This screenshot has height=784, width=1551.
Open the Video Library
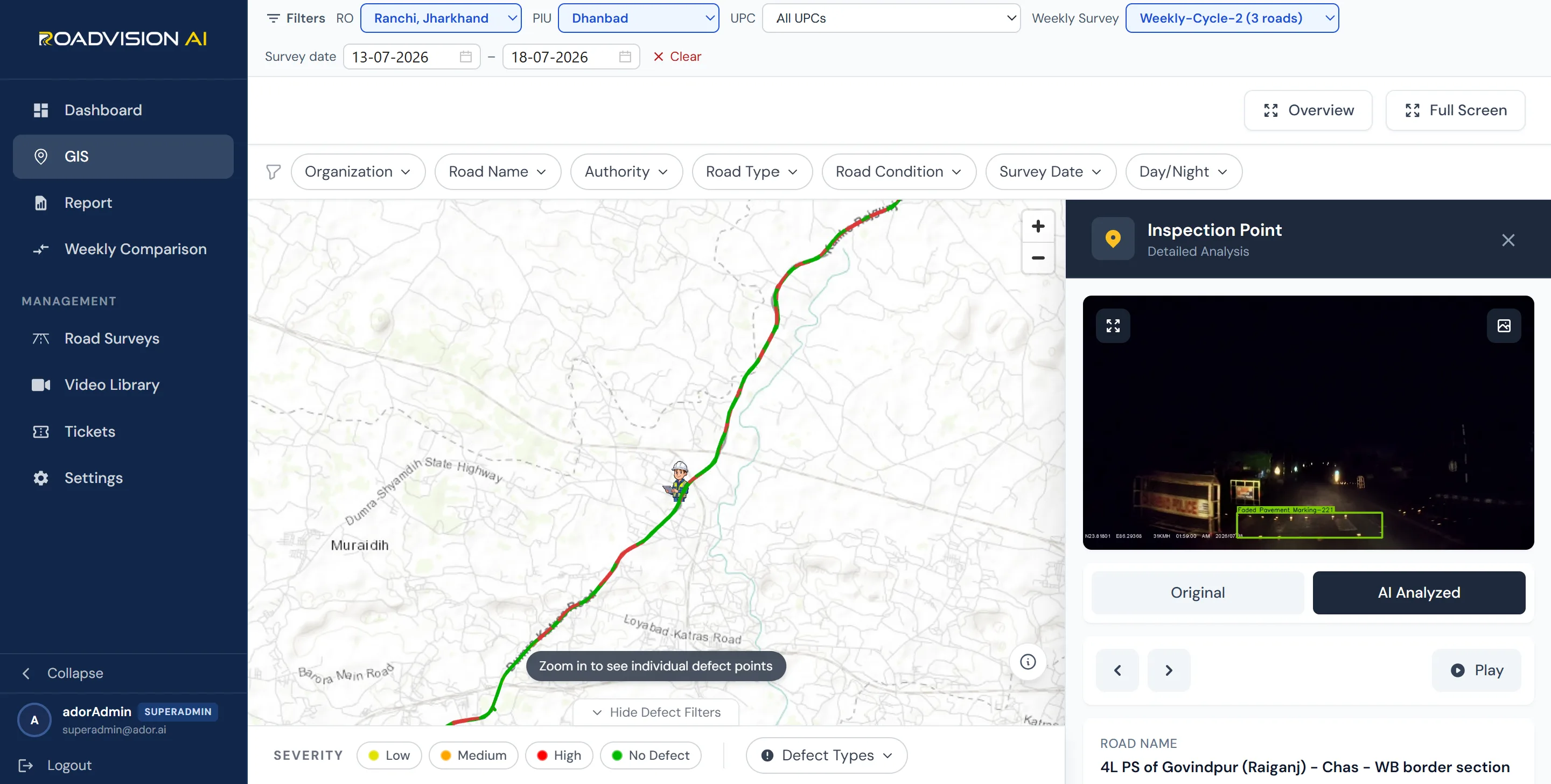(123, 385)
